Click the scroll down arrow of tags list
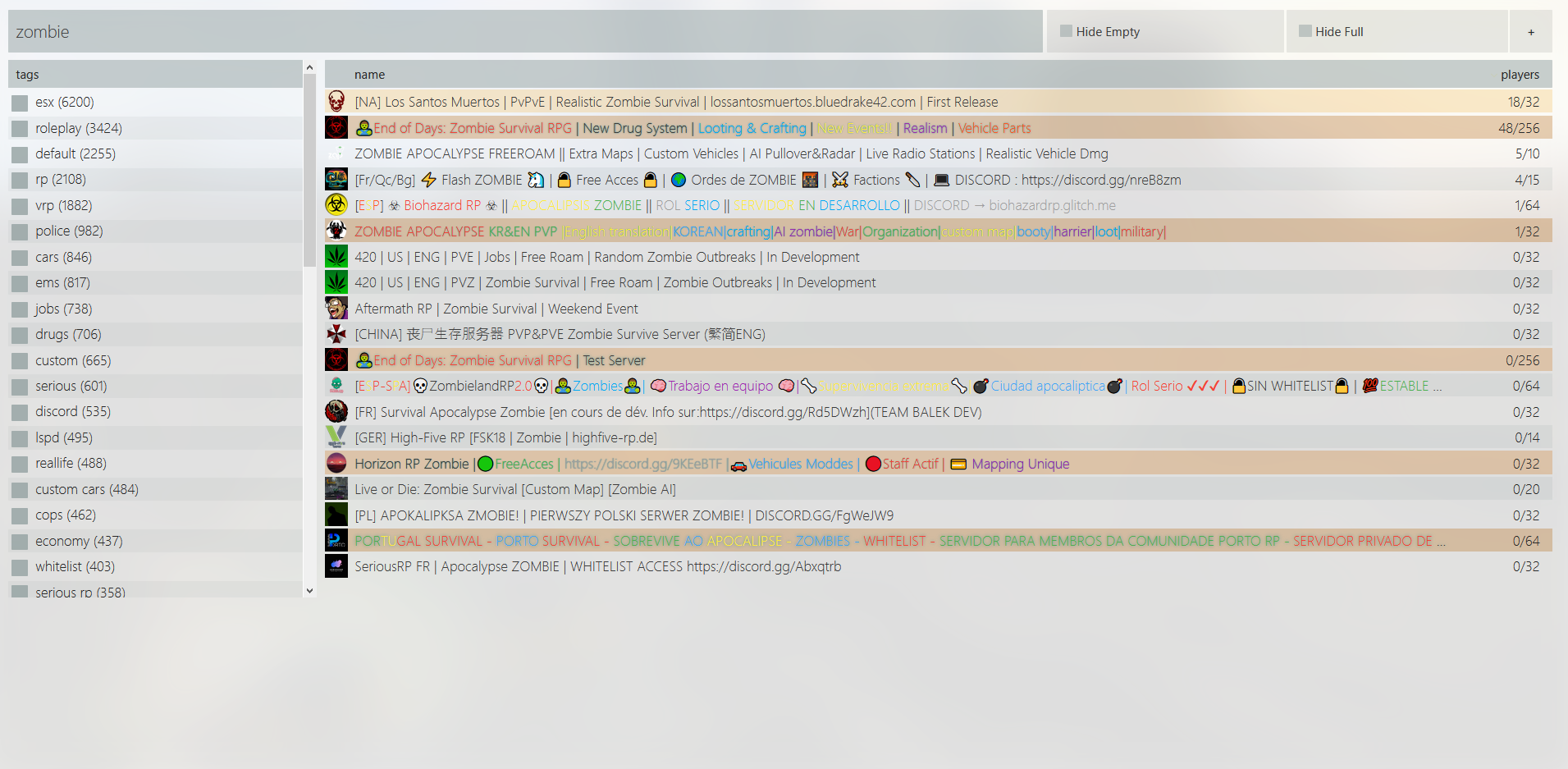This screenshot has height=769, width=1568. [x=309, y=590]
